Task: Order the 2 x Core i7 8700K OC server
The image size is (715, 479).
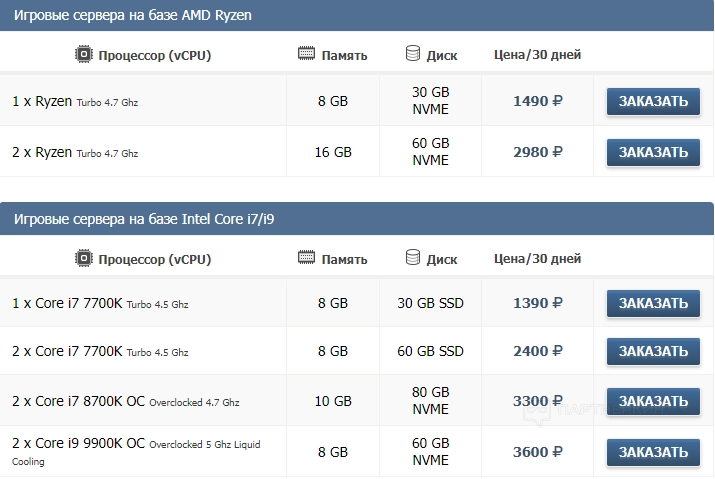Action: click(653, 401)
